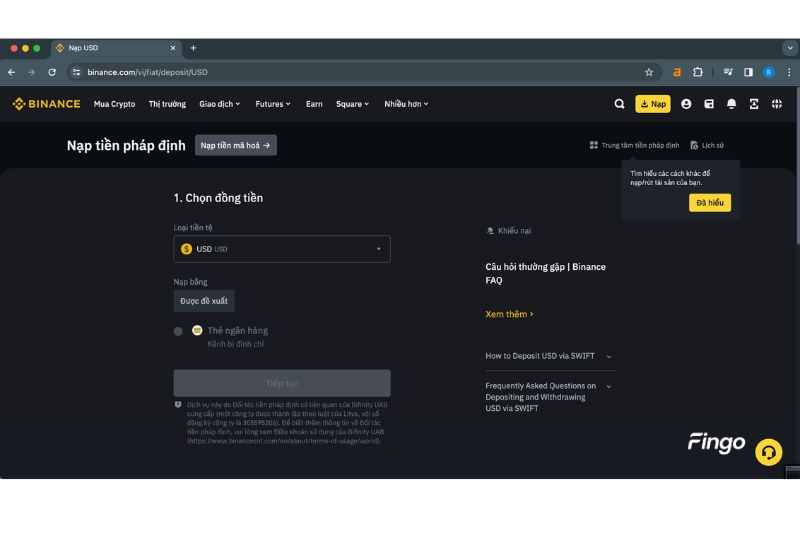Expand the Giao dịch menu
This screenshot has width=800, height=533.
click(219, 104)
